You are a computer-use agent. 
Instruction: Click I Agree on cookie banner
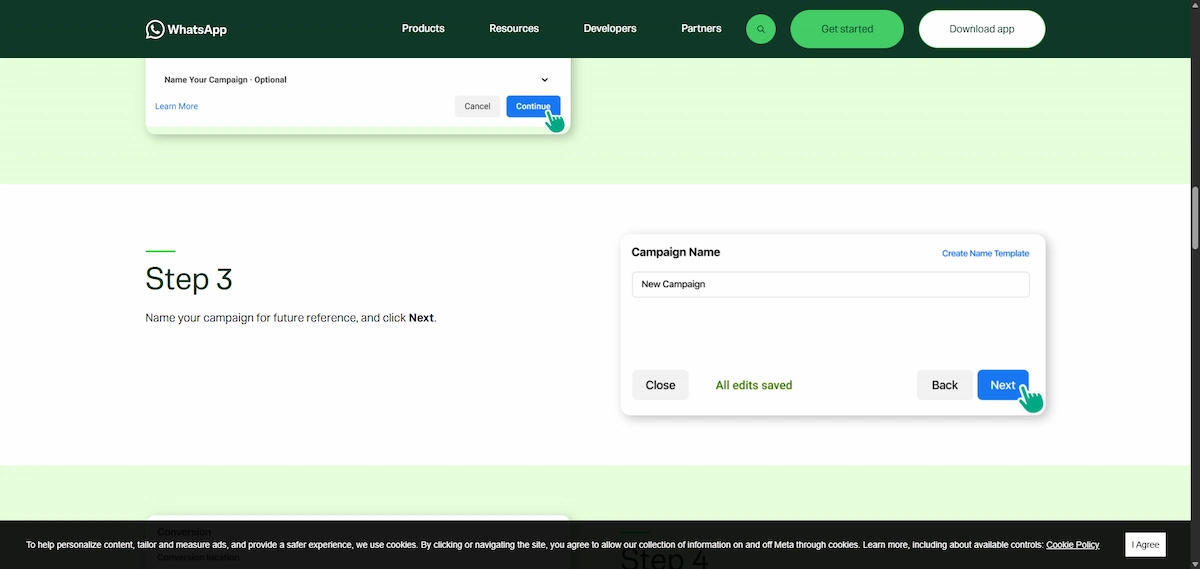tap(1146, 545)
